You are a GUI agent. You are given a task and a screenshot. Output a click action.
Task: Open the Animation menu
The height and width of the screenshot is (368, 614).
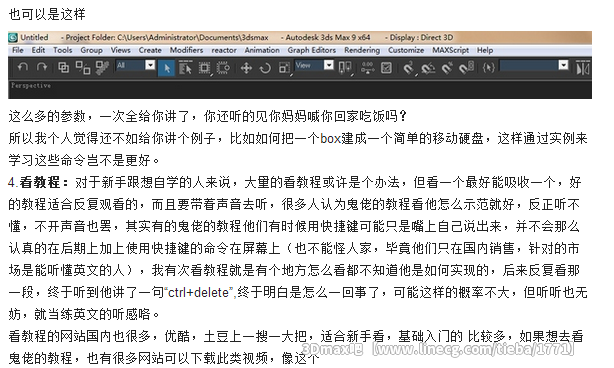(262, 50)
